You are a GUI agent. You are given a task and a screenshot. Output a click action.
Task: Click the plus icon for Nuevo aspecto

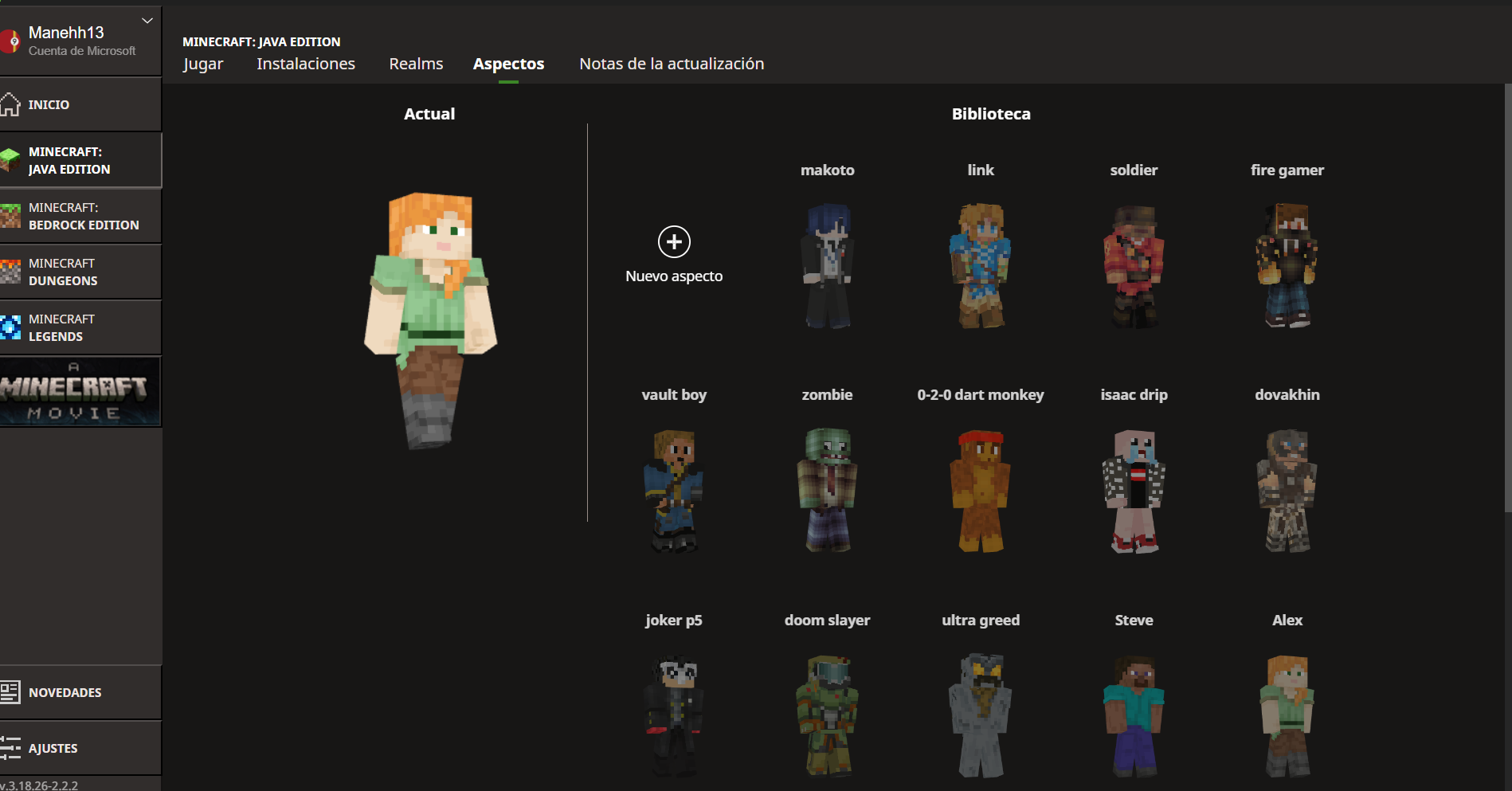click(x=674, y=242)
